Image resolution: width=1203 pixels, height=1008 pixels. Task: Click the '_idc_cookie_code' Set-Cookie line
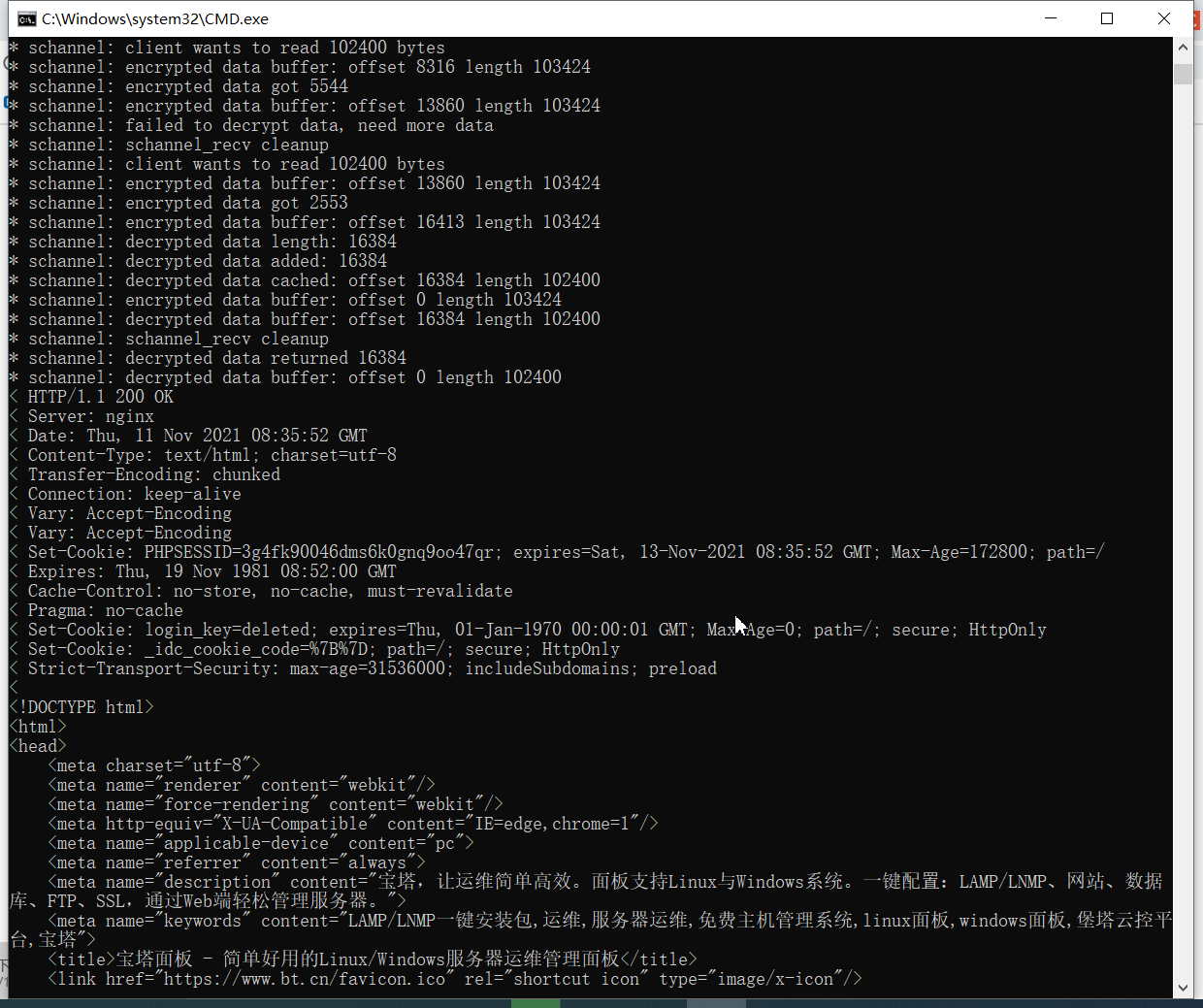point(314,649)
